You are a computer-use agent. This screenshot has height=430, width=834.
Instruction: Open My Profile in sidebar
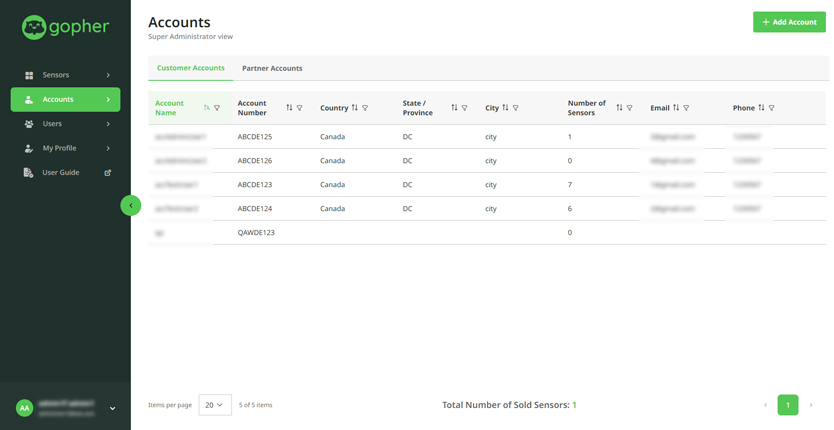coord(65,148)
